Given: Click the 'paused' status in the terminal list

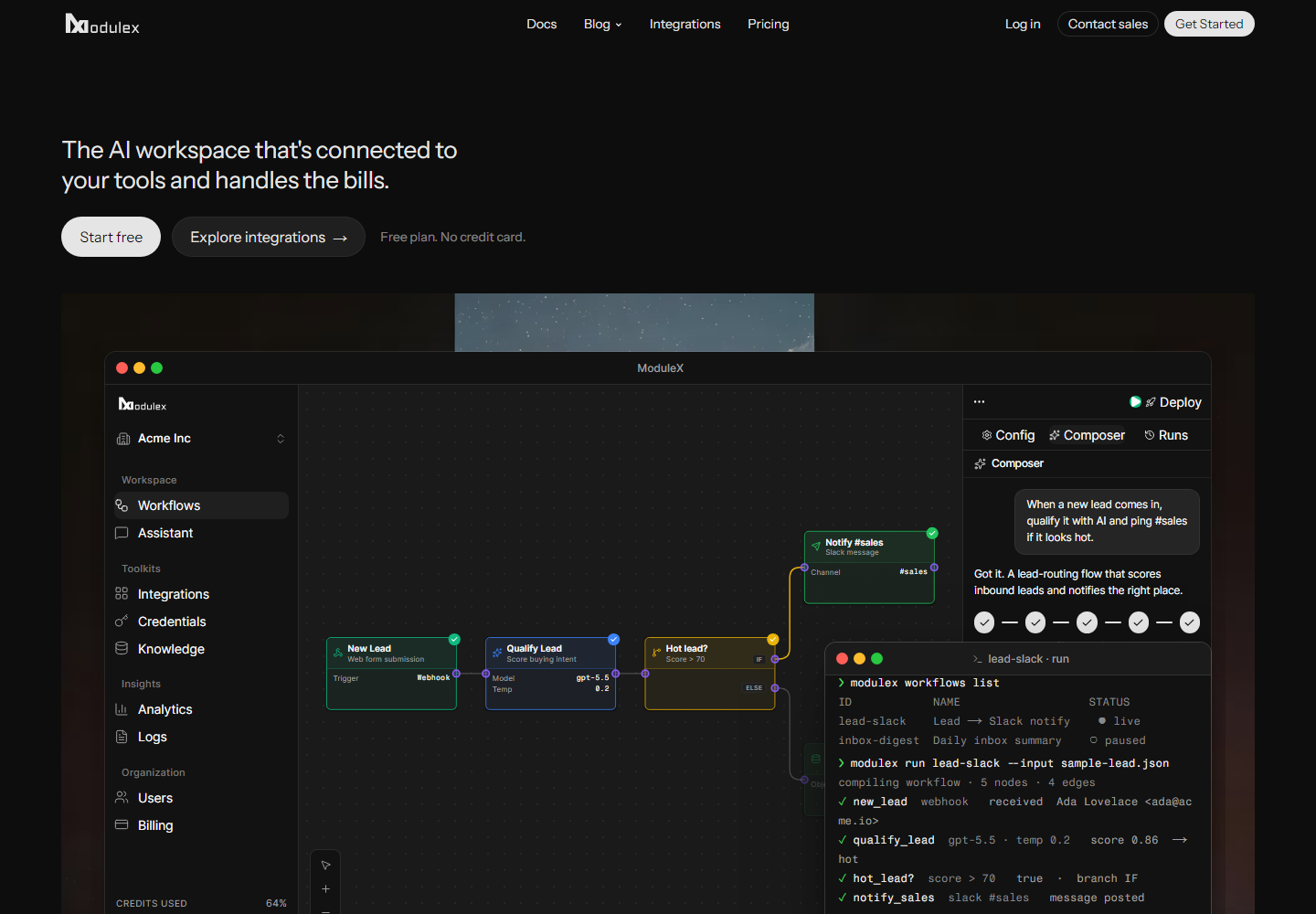Looking at the screenshot, I should 1118,740.
